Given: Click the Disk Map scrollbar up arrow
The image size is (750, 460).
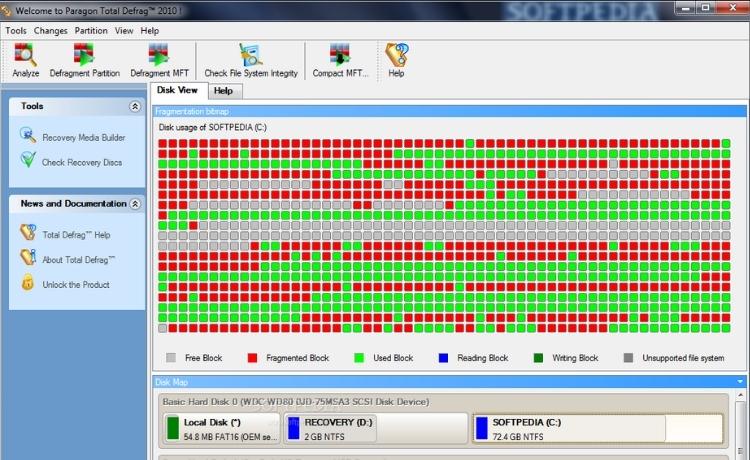Looking at the screenshot, I should point(740,396).
